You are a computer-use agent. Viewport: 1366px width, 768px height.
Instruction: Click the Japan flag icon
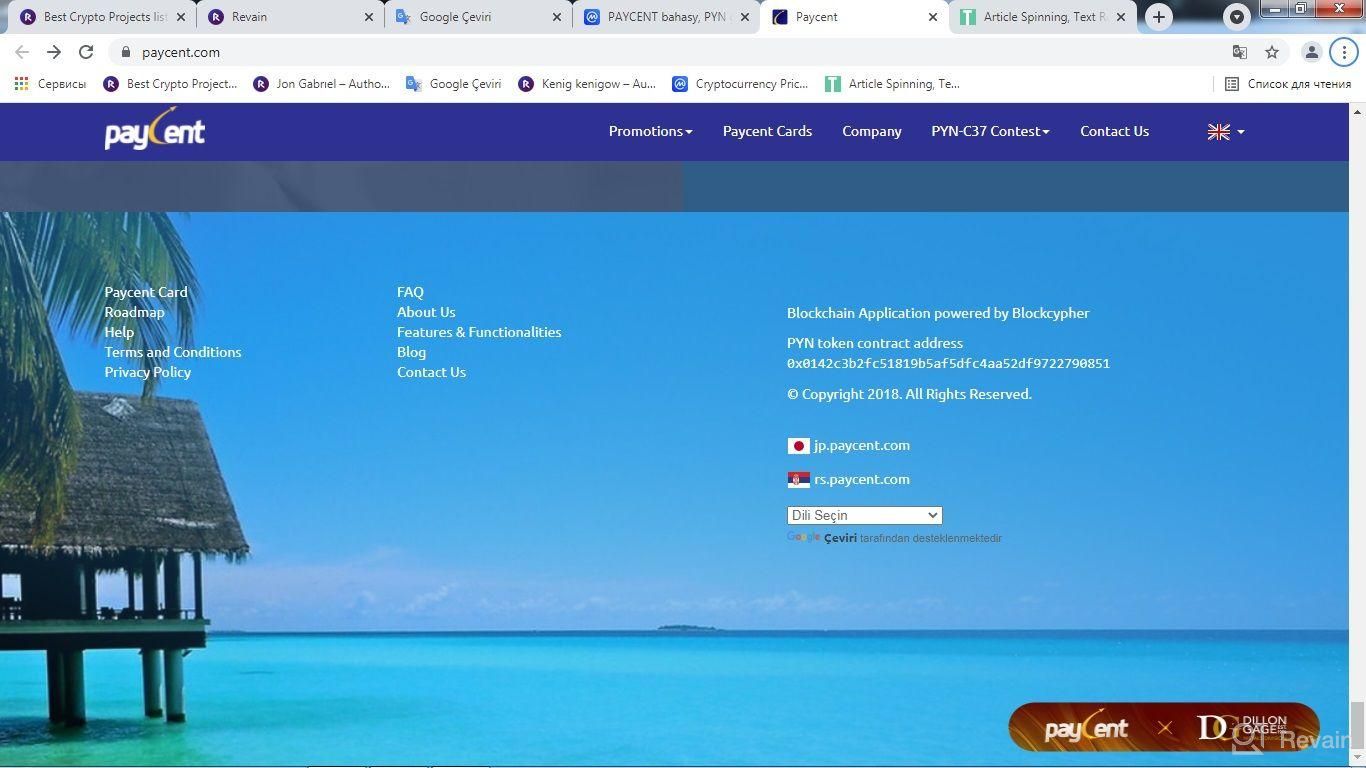(798, 446)
